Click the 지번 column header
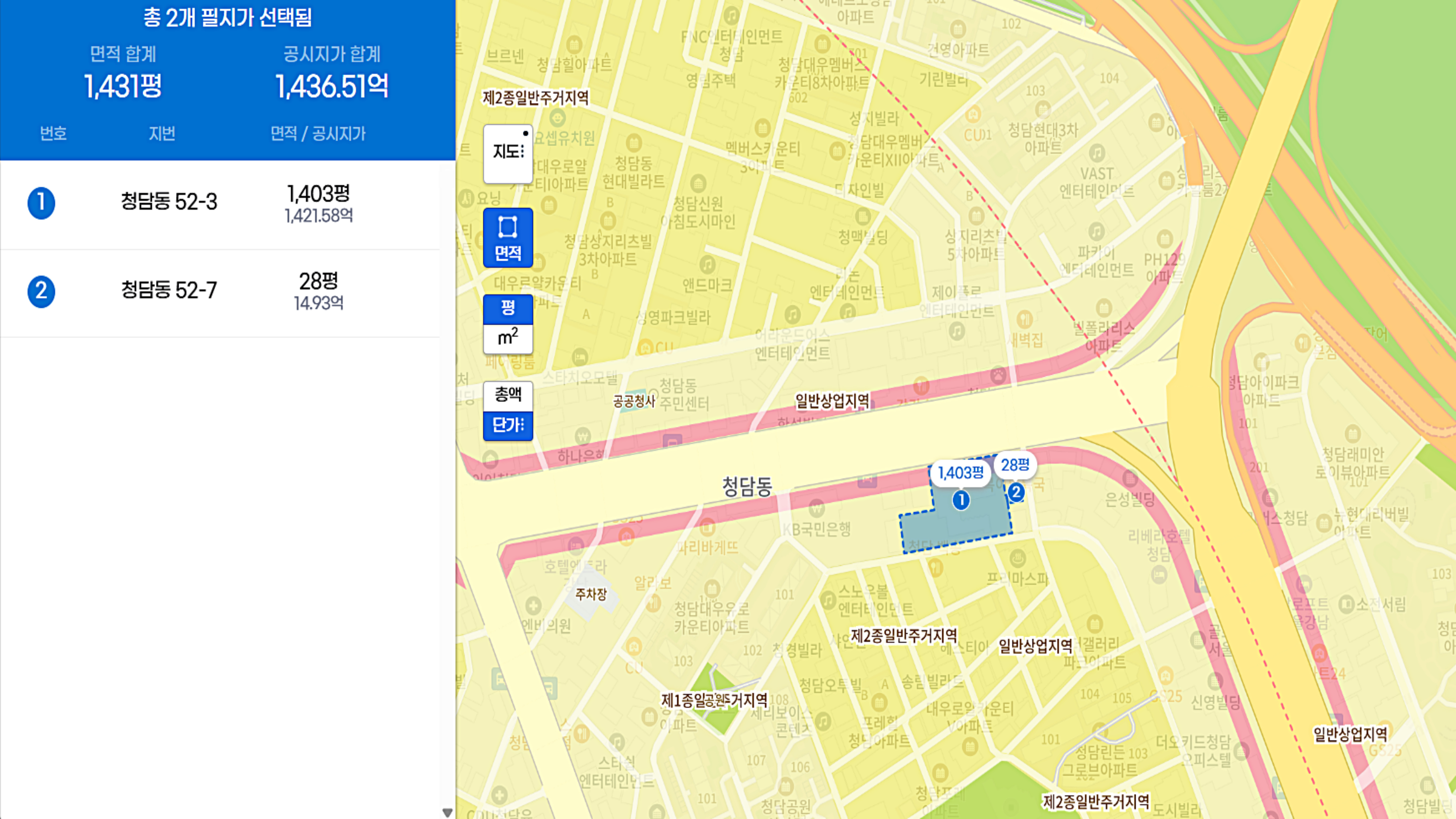This screenshot has height=819, width=1456. click(x=162, y=134)
